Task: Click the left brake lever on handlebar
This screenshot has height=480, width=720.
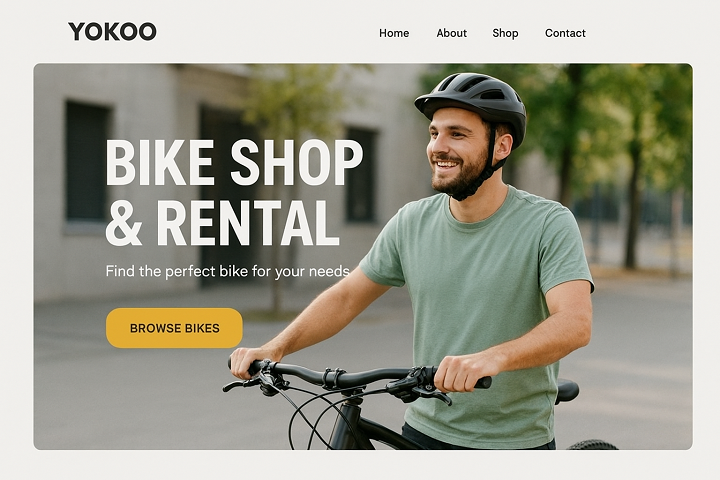Action: (241, 384)
